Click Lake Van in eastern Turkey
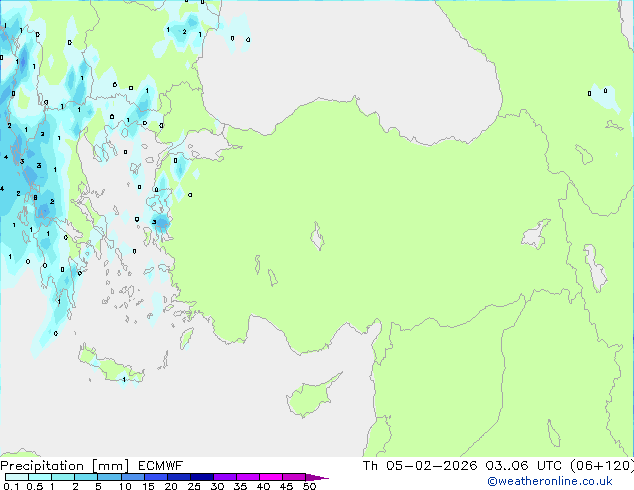This screenshot has width=634, height=490. [x=536, y=236]
